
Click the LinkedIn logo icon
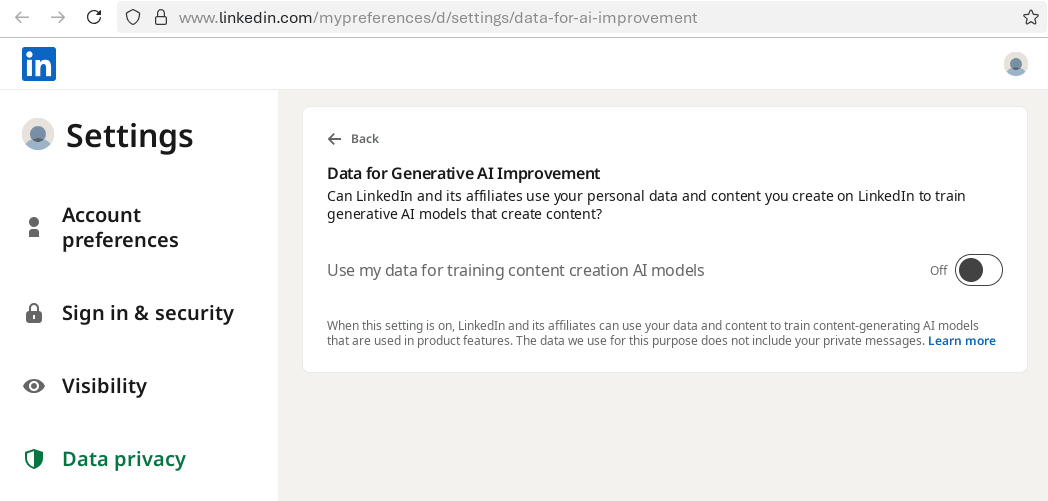[39, 64]
